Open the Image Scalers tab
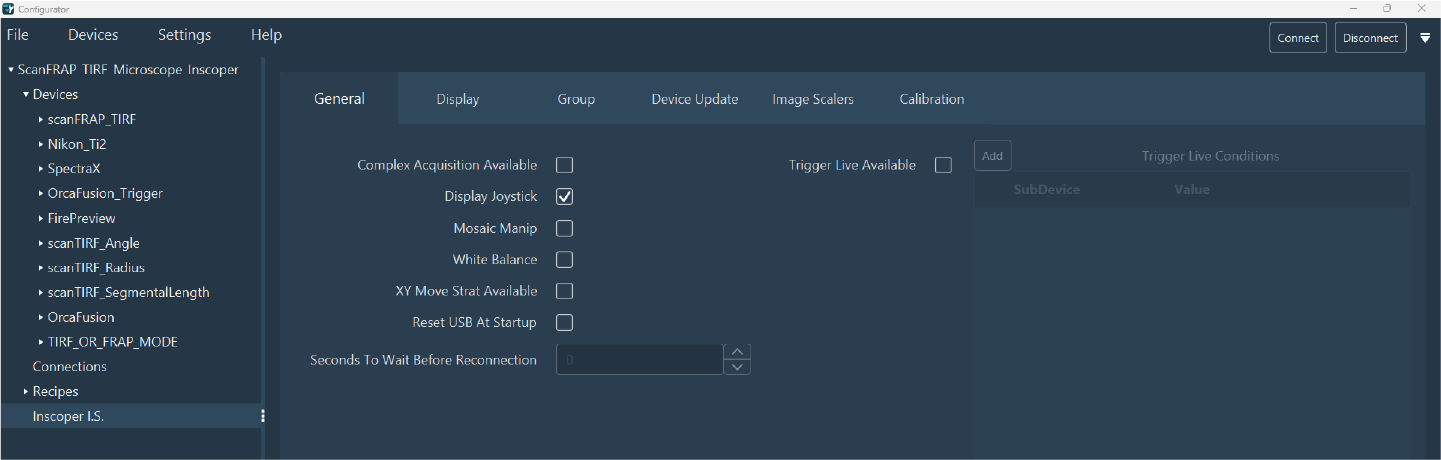The height and width of the screenshot is (460, 1441). coord(812,99)
